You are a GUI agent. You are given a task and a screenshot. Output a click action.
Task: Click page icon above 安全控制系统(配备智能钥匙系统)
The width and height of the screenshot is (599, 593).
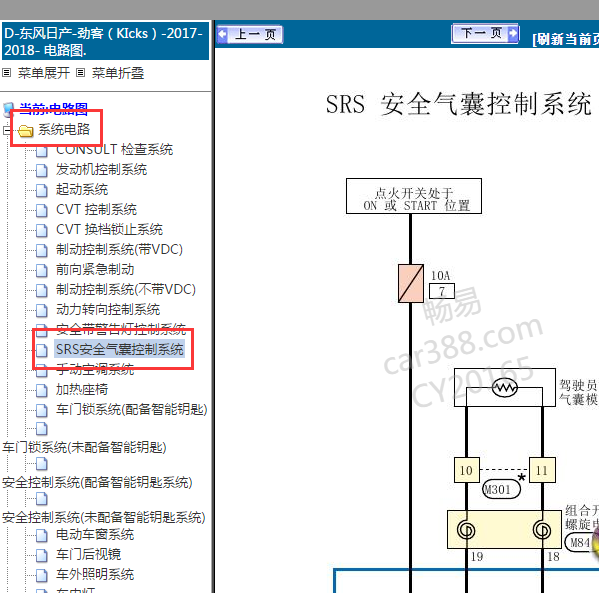pos(42,464)
